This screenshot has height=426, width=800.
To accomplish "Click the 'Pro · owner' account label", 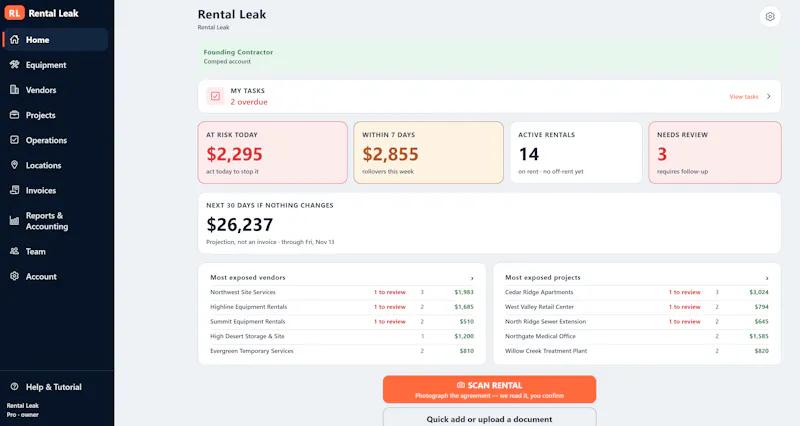I will click(x=23, y=415).
